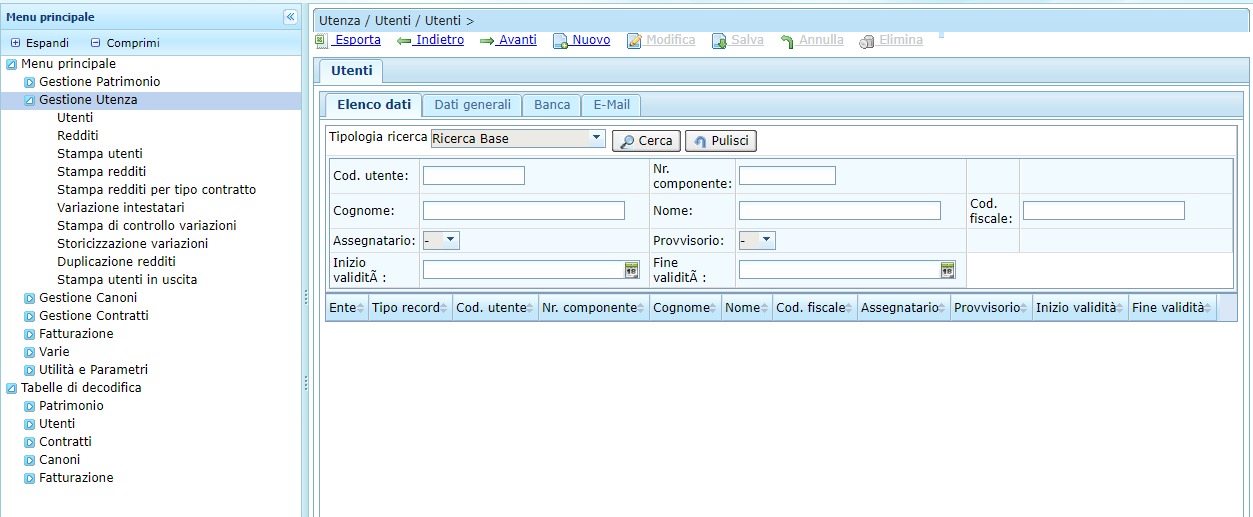The width and height of the screenshot is (1253, 517).
Task: Click the Avanti right arrow icon
Action: [x=487, y=41]
